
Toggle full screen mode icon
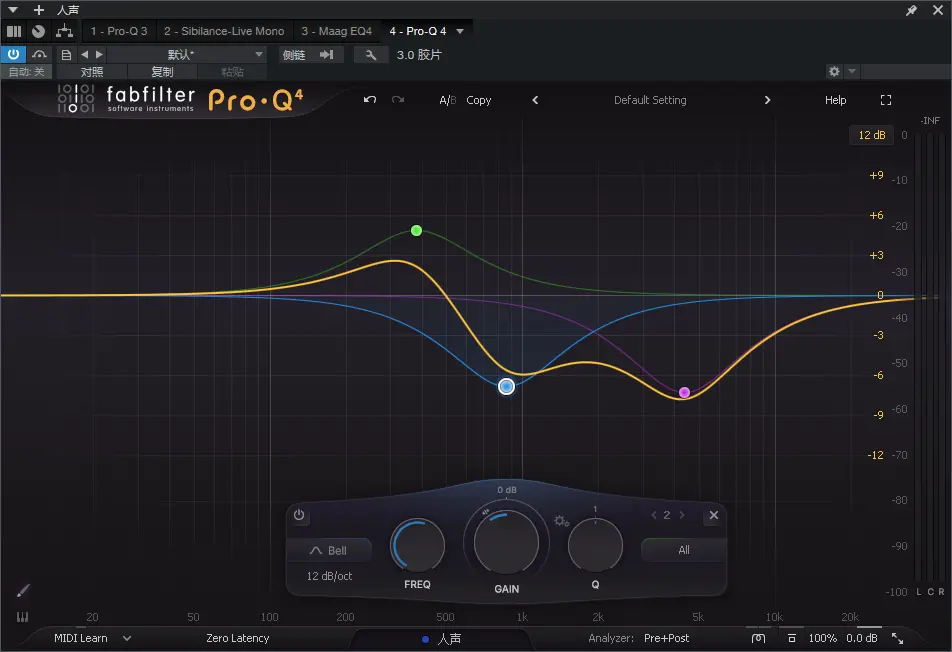[x=886, y=100]
